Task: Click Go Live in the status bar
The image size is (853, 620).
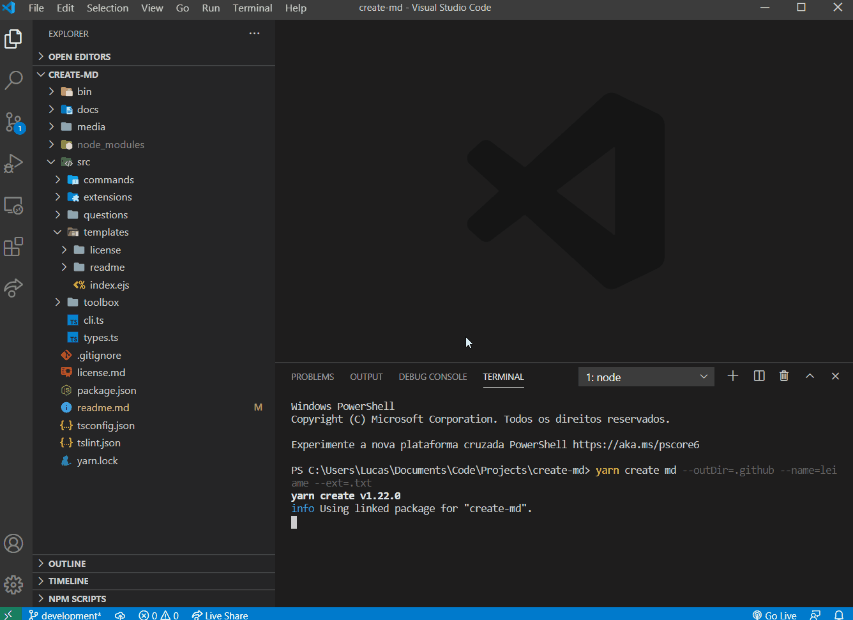Action: pyautogui.click(x=774, y=615)
